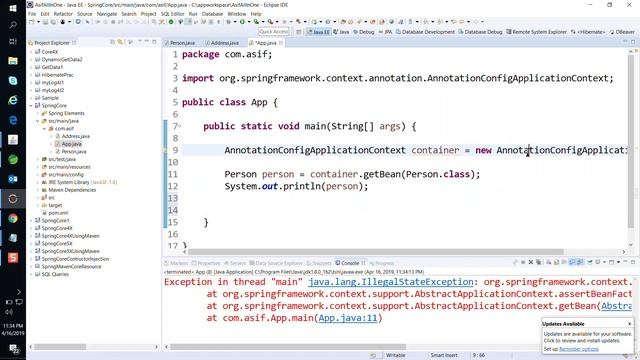
Task: Expand the SpringCore1 project
Action: click(x=31, y=221)
